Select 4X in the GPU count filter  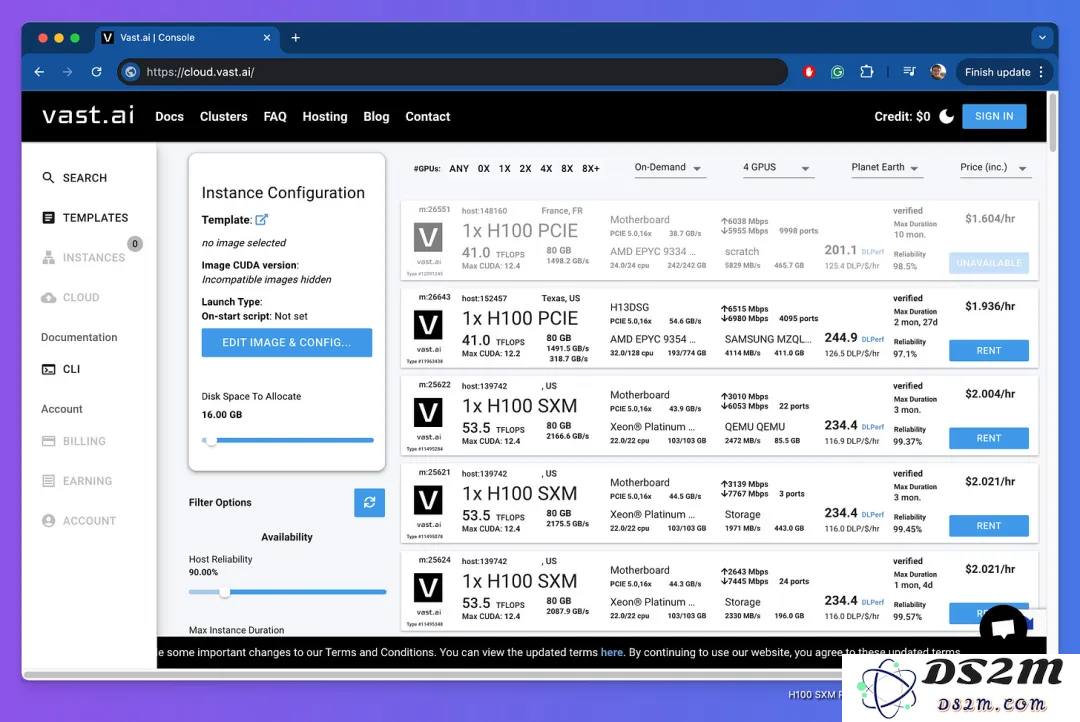(546, 168)
